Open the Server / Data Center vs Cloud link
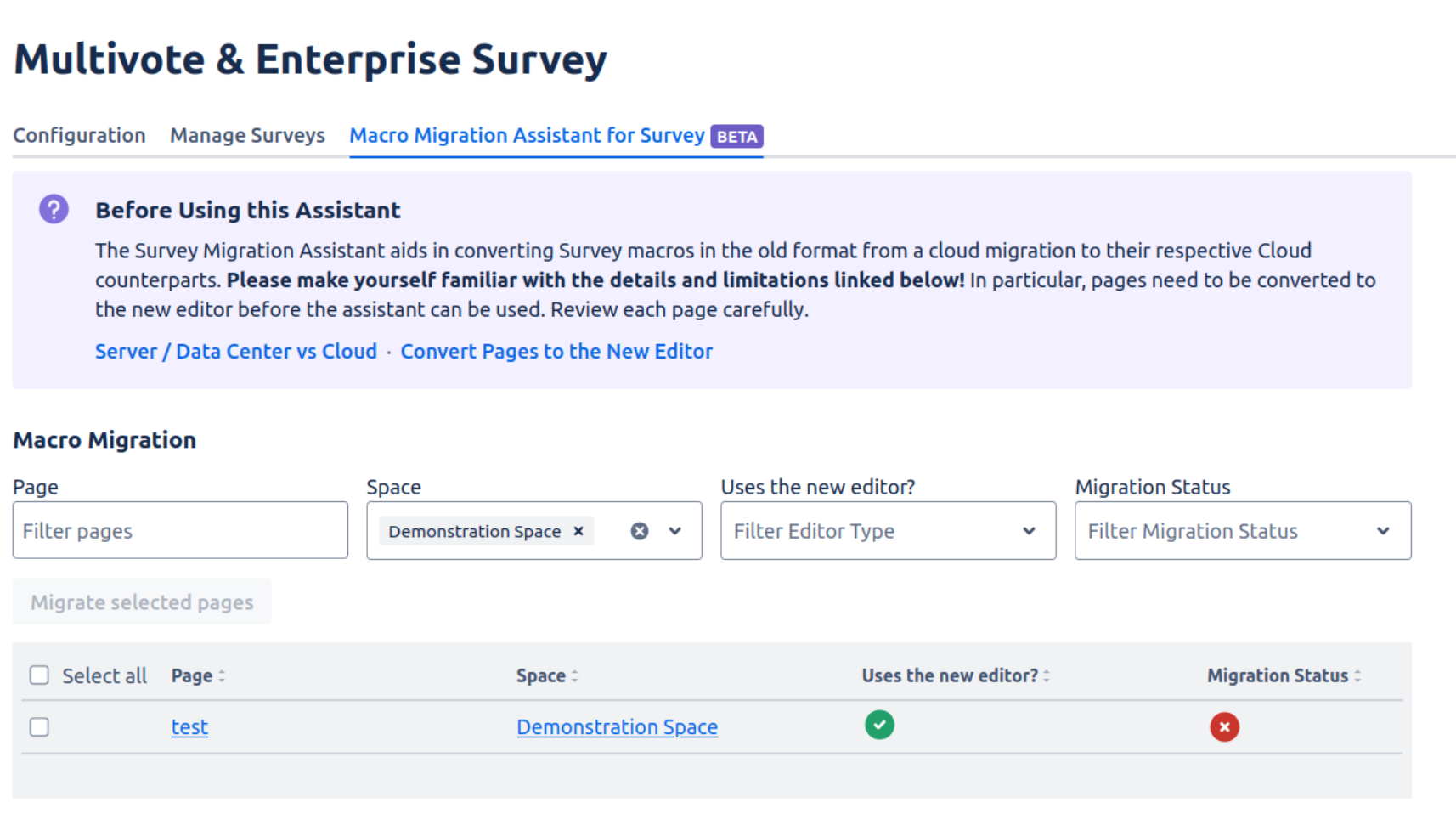 point(235,352)
